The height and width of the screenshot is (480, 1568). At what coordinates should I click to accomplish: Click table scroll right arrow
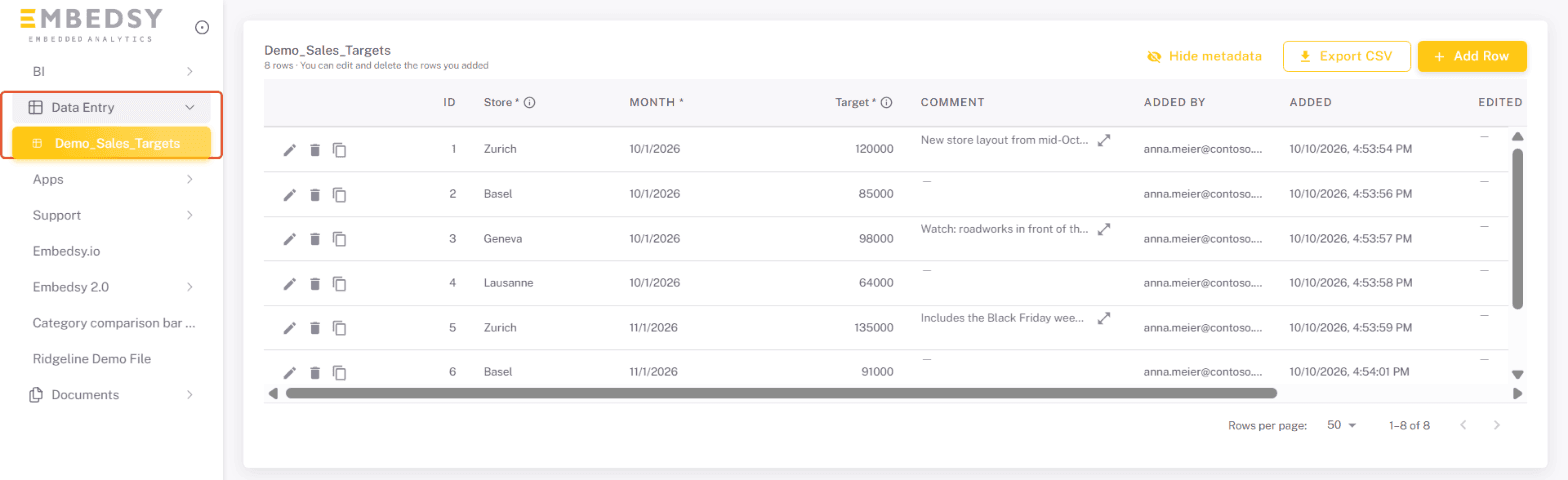(1517, 393)
